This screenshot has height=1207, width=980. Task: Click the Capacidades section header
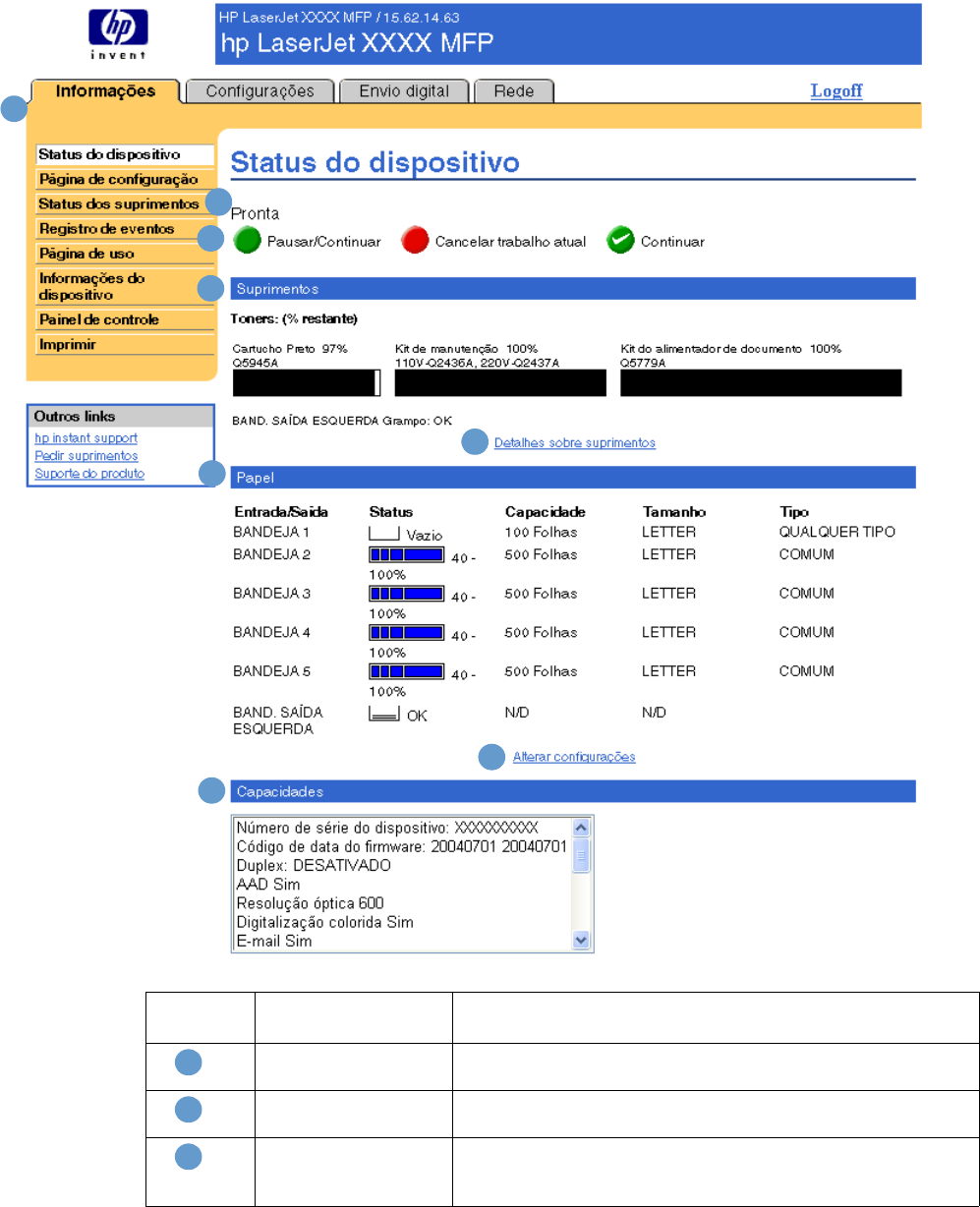[573, 791]
